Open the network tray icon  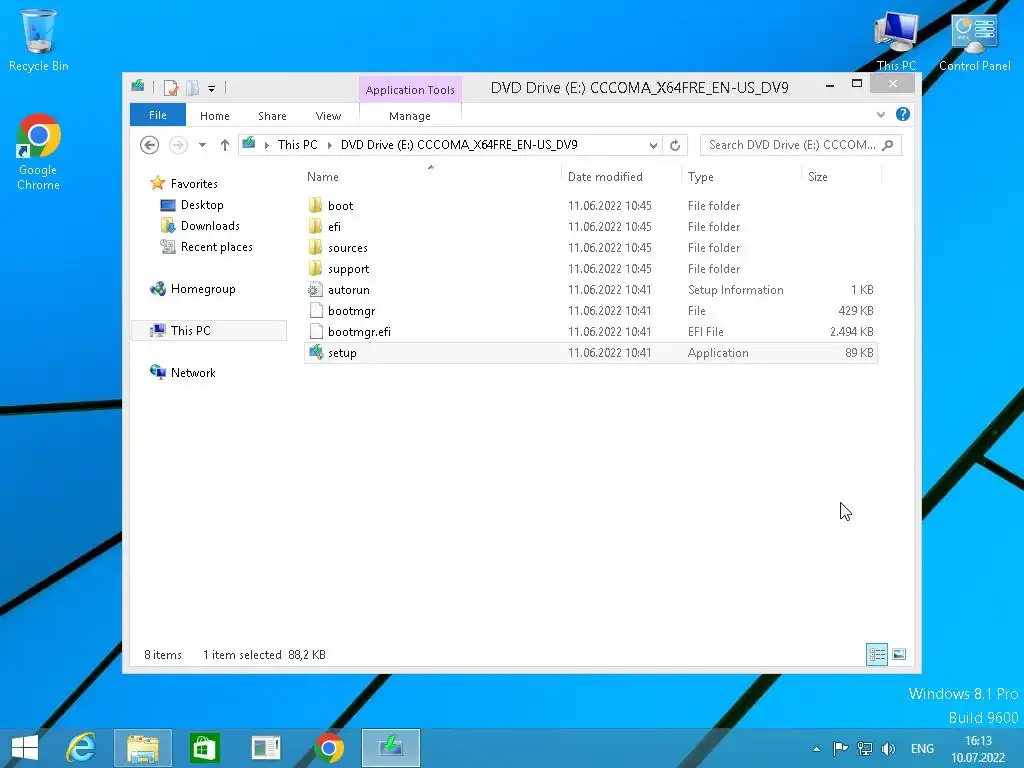865,748
